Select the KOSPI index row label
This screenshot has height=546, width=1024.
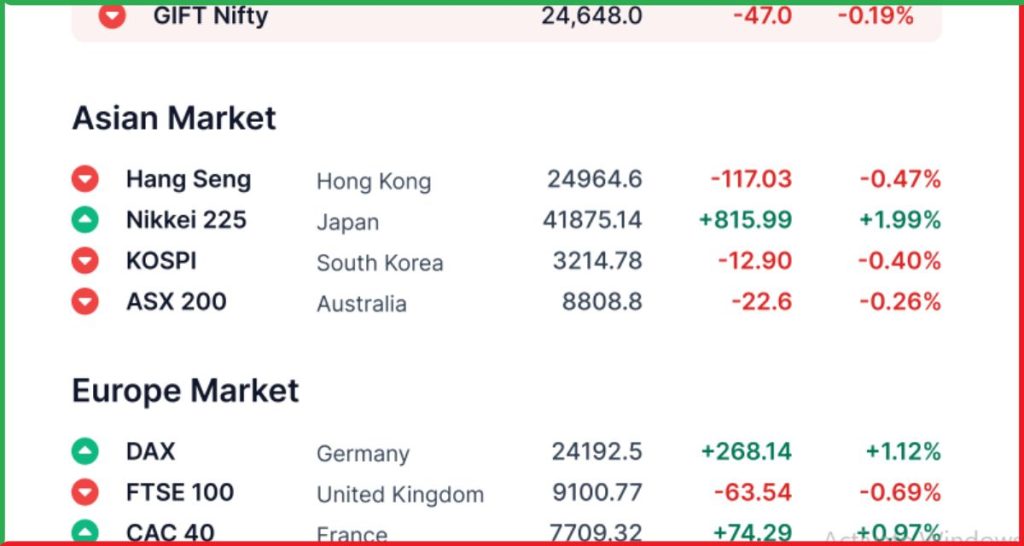tap(161, 261)
